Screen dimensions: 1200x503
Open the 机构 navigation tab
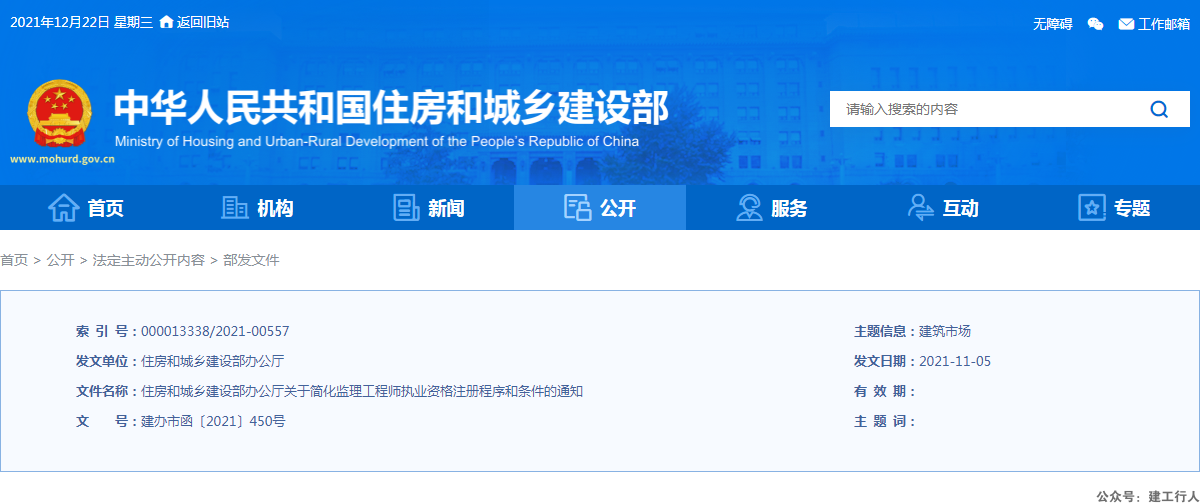coord(257,208)
